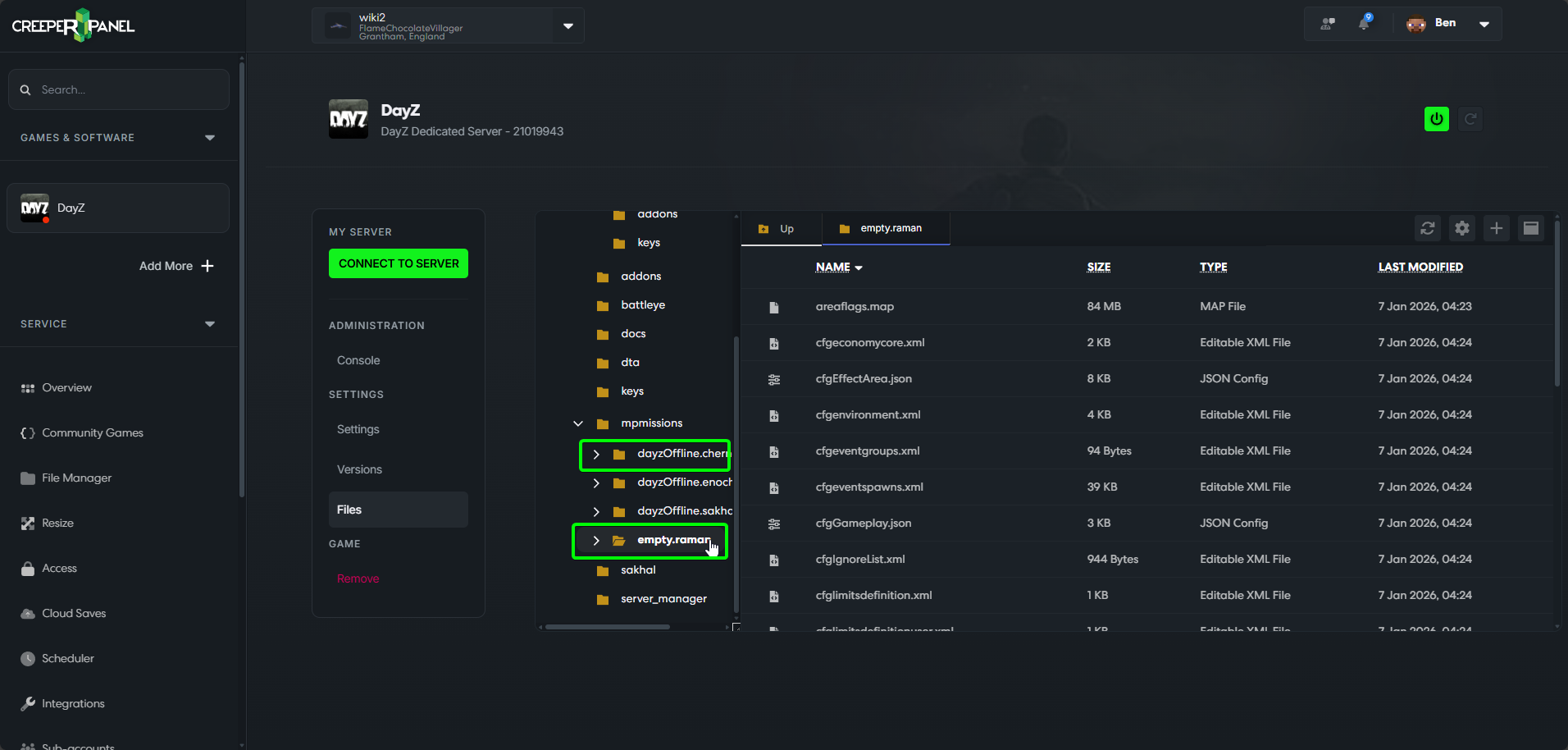The image size is (1568, 750).
Task: Open file manager settings gear
Action: point(1461,228)
